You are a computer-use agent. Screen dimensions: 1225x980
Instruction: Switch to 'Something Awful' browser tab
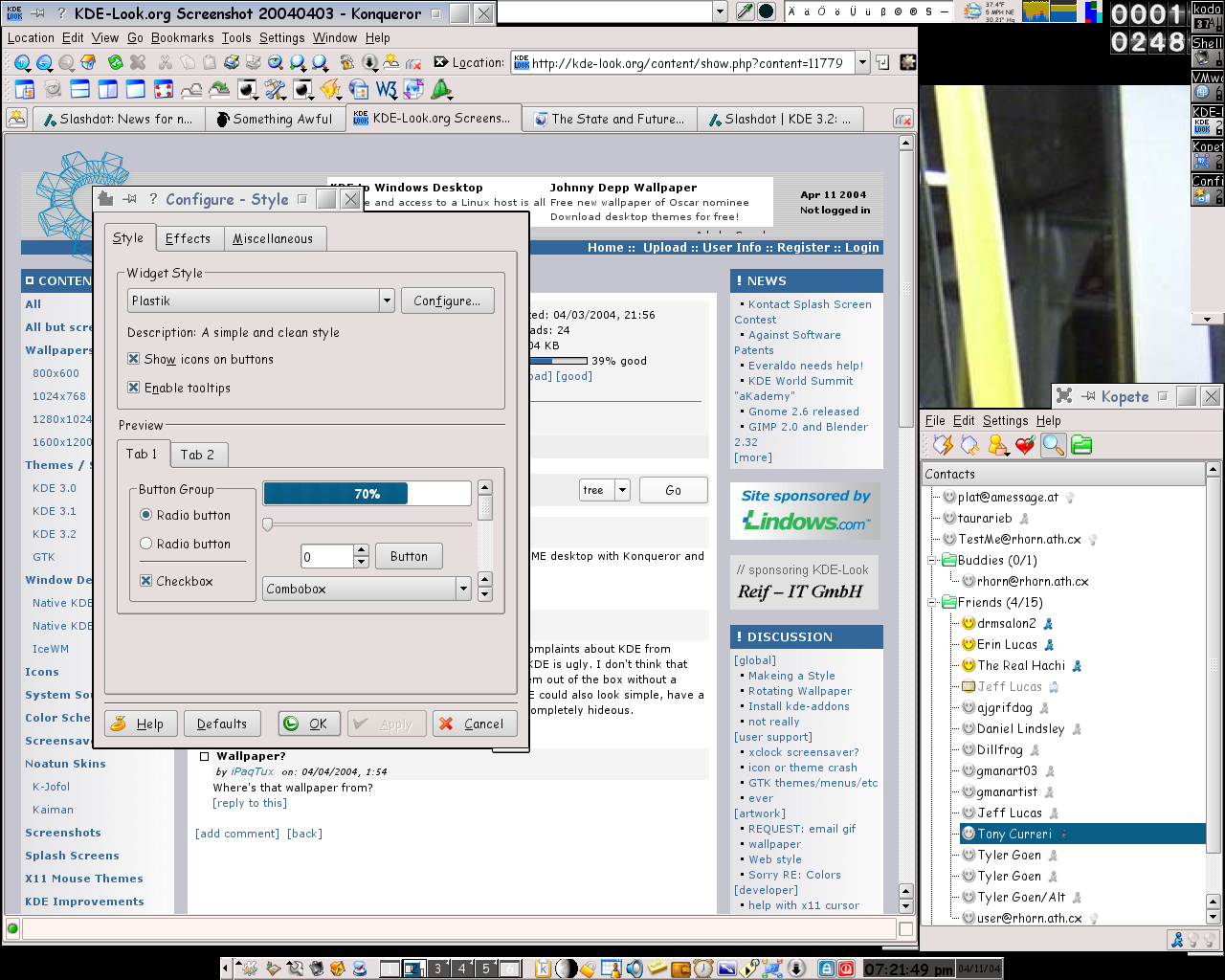274,119
